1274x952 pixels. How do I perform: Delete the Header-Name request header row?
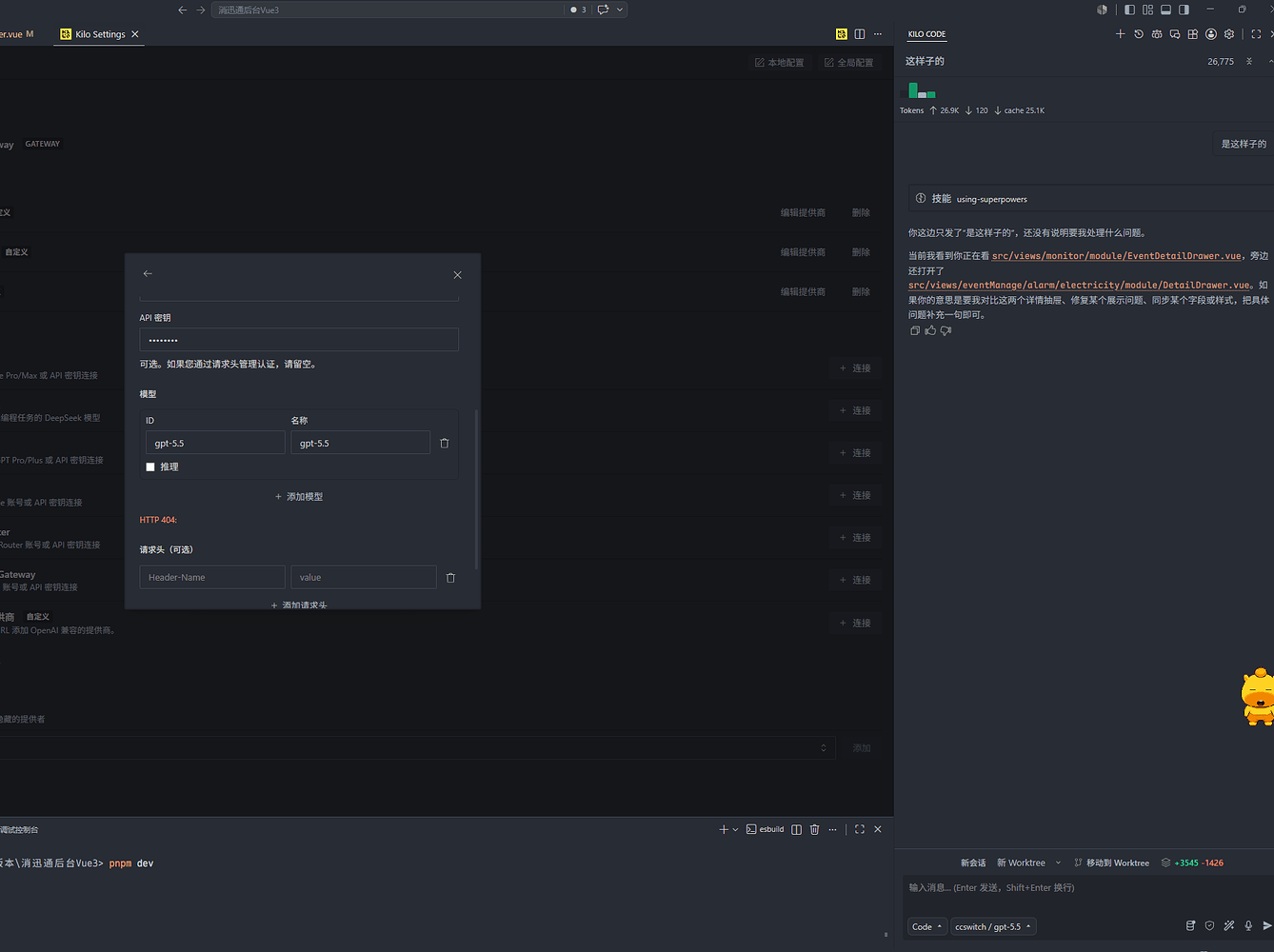(x=450, y=578)
